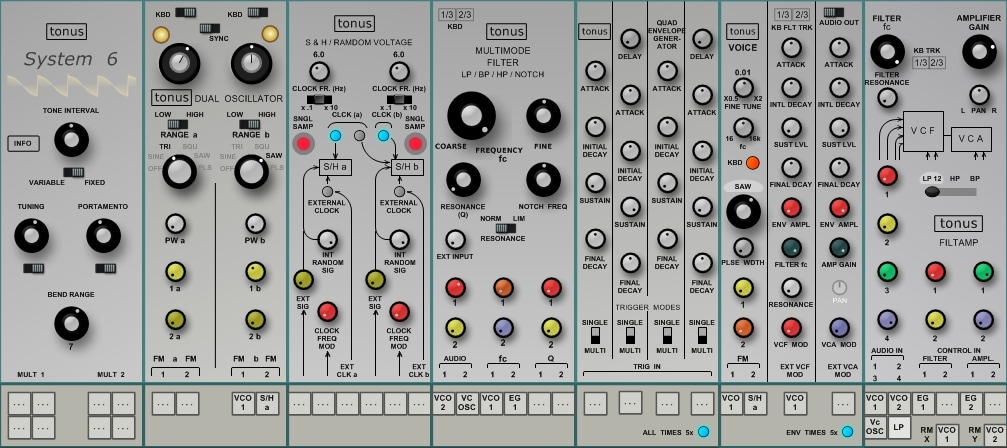This screenshot has height=448, width=1007.
Task: Toggle the oscillator SYNC switch
Action: (x=209, y=28)
